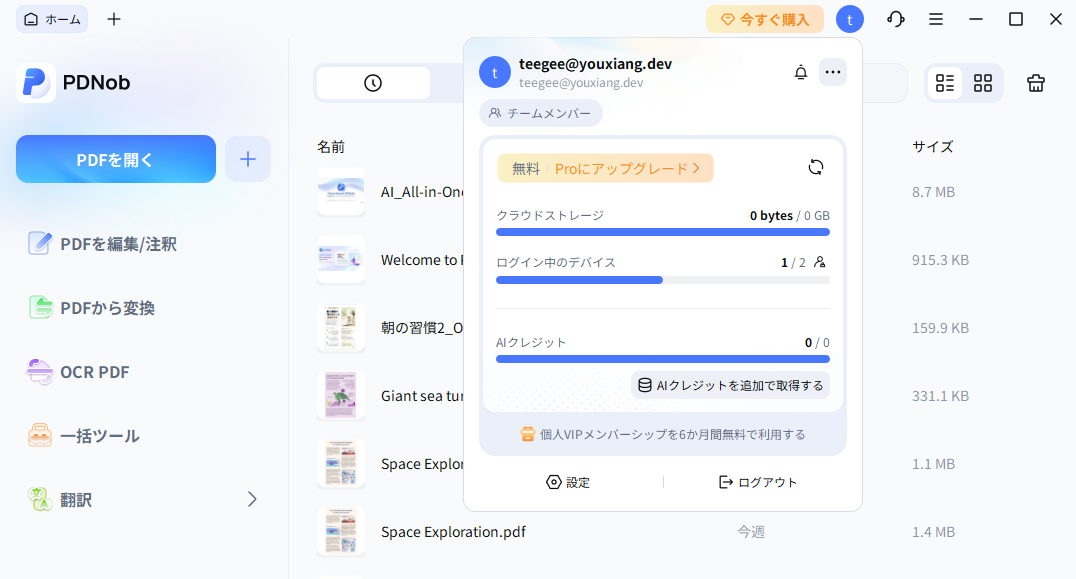The image size is (1076, 579).
Task: Expand the 翻訳 submenu chevron
Action: click(252, 499)
